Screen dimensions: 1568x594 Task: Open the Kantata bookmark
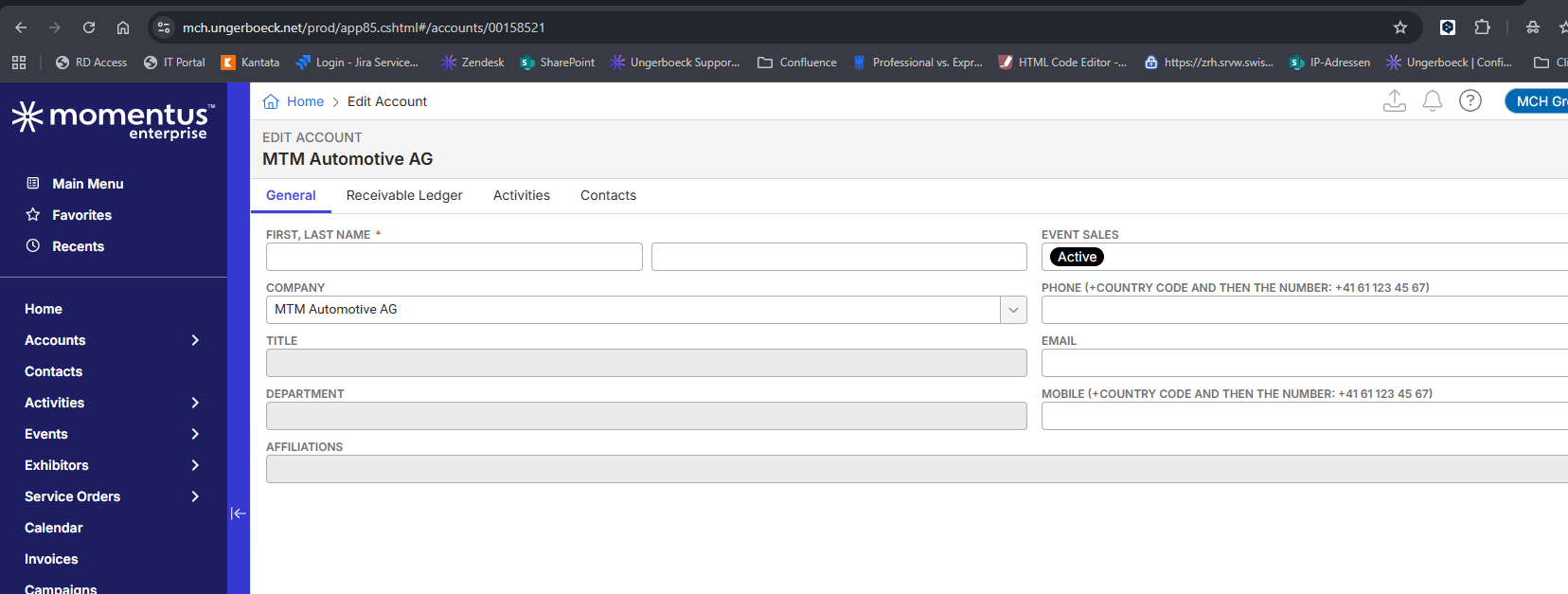250,63
